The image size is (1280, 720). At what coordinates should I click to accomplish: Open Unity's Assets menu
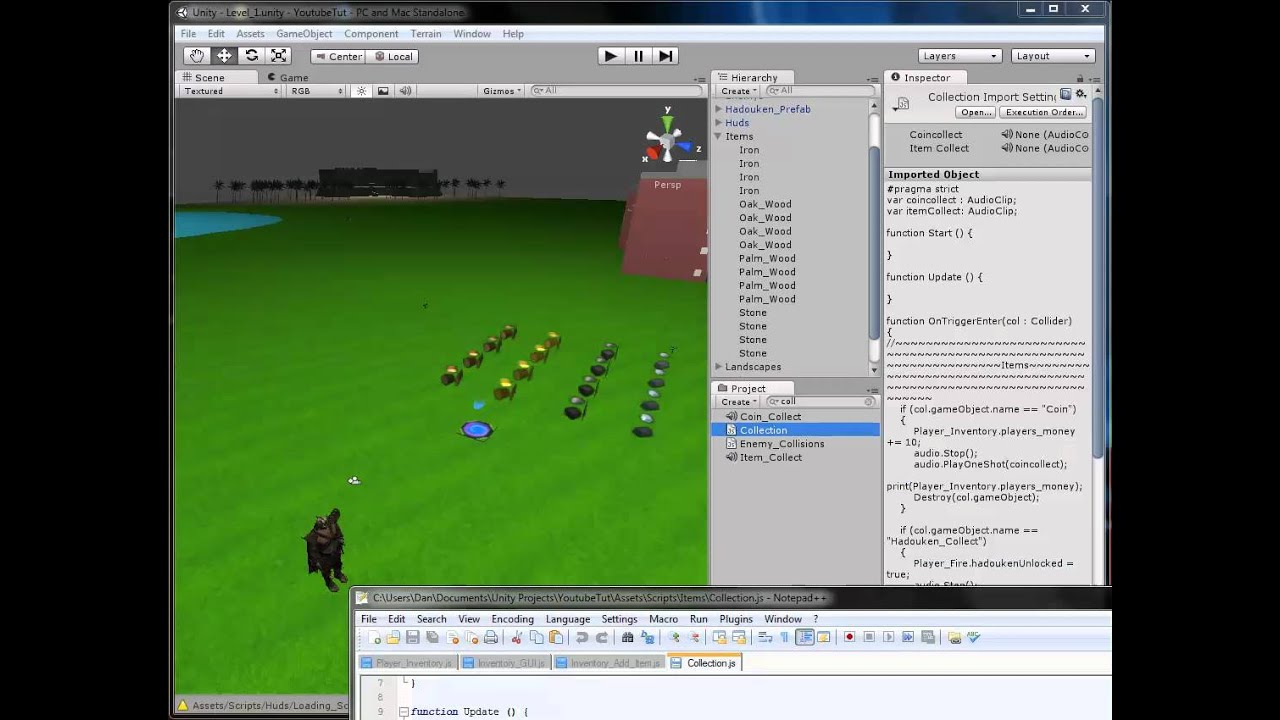(250, 34)
